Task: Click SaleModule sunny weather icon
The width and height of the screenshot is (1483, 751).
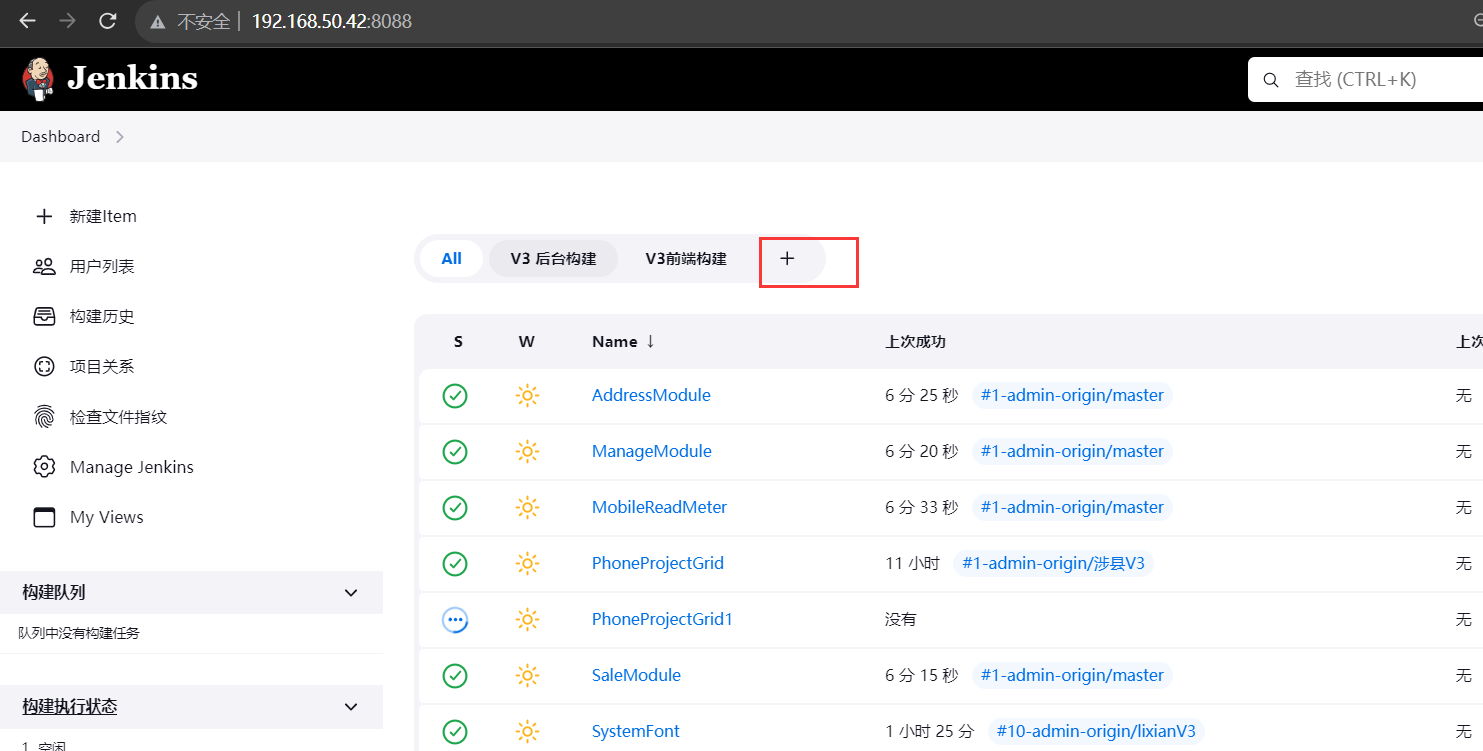Action: click(527, 676)
